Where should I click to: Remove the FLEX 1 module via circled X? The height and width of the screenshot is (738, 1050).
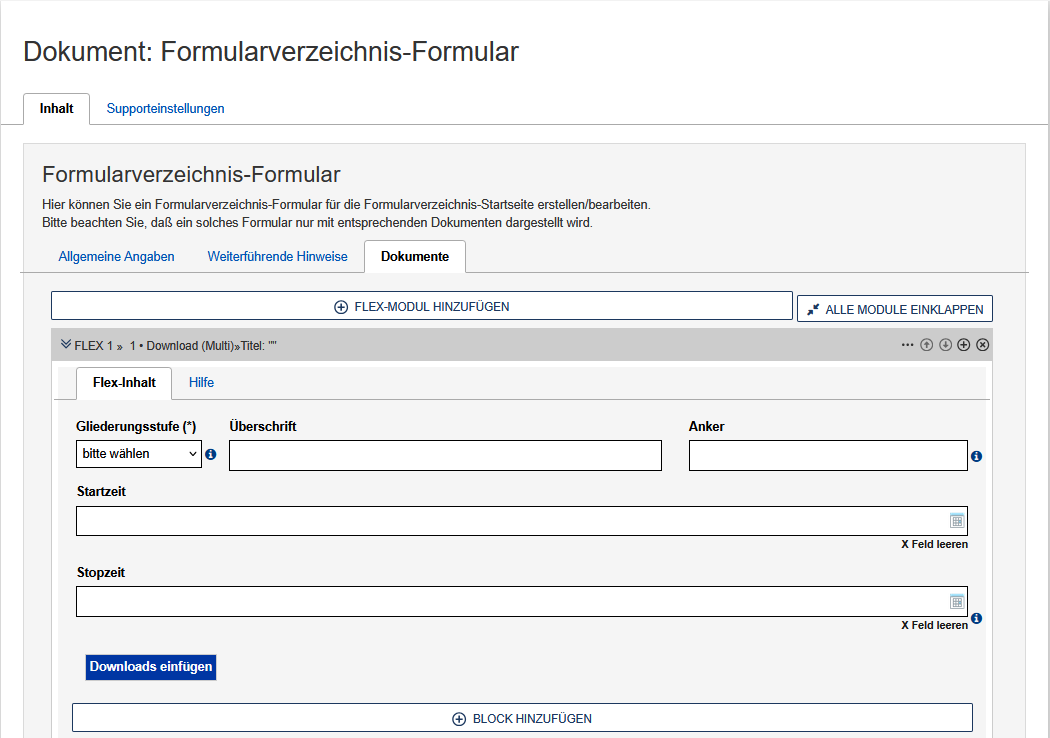(x=981, y=344)
